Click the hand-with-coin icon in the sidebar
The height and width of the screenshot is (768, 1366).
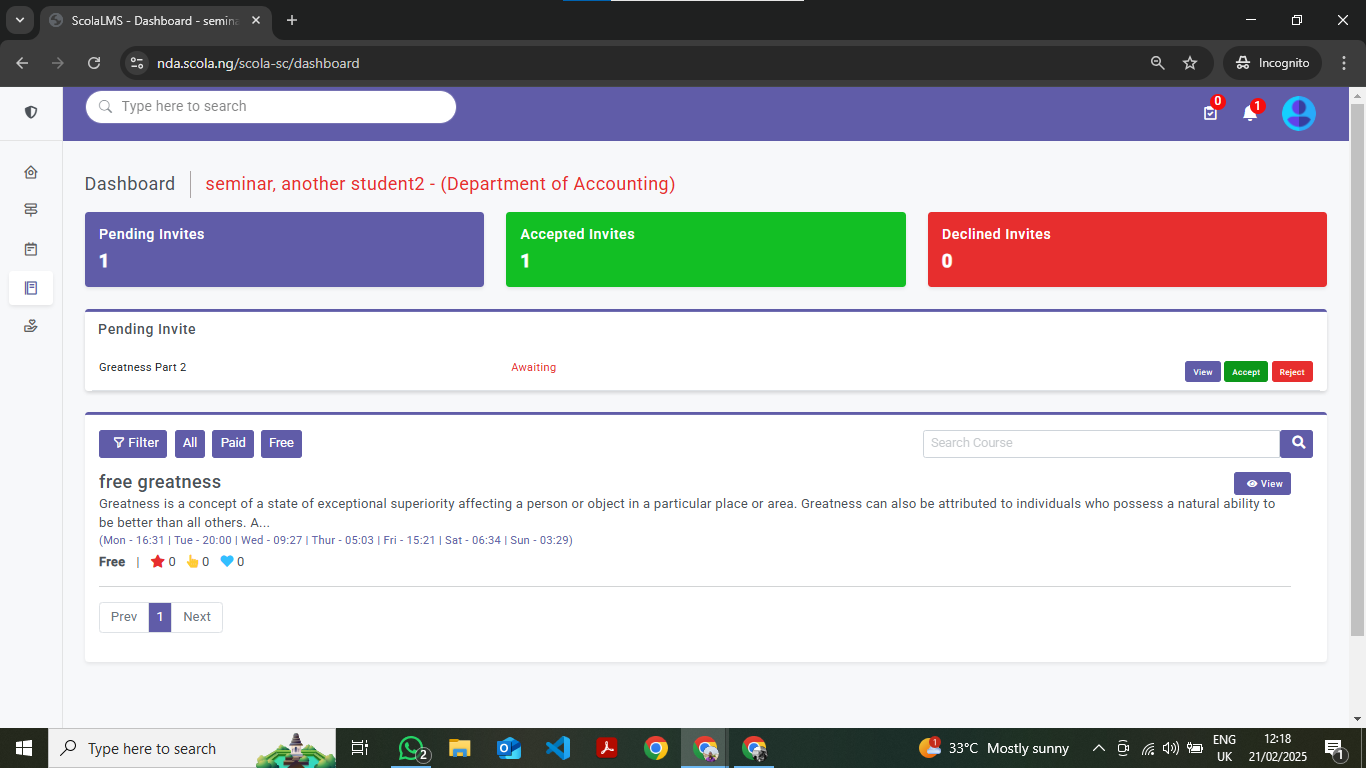pos(31,326)
